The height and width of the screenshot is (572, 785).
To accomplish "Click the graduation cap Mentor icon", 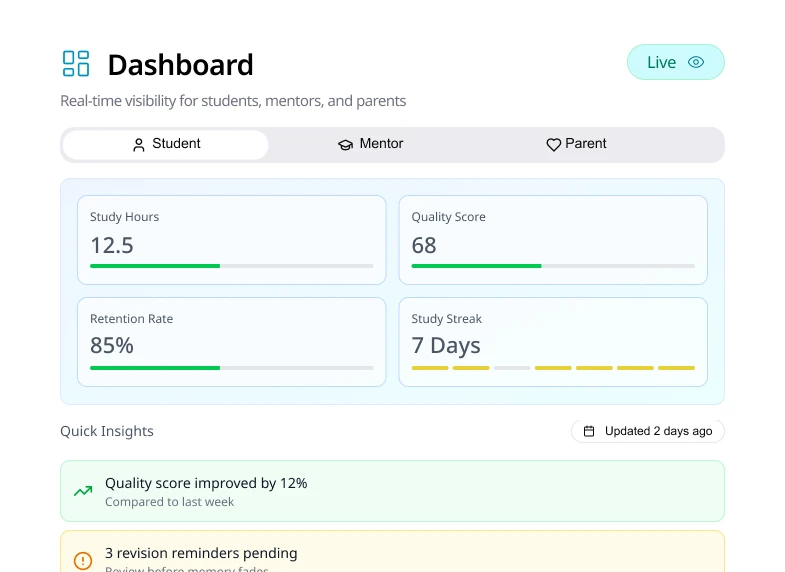I will [345, 145].
